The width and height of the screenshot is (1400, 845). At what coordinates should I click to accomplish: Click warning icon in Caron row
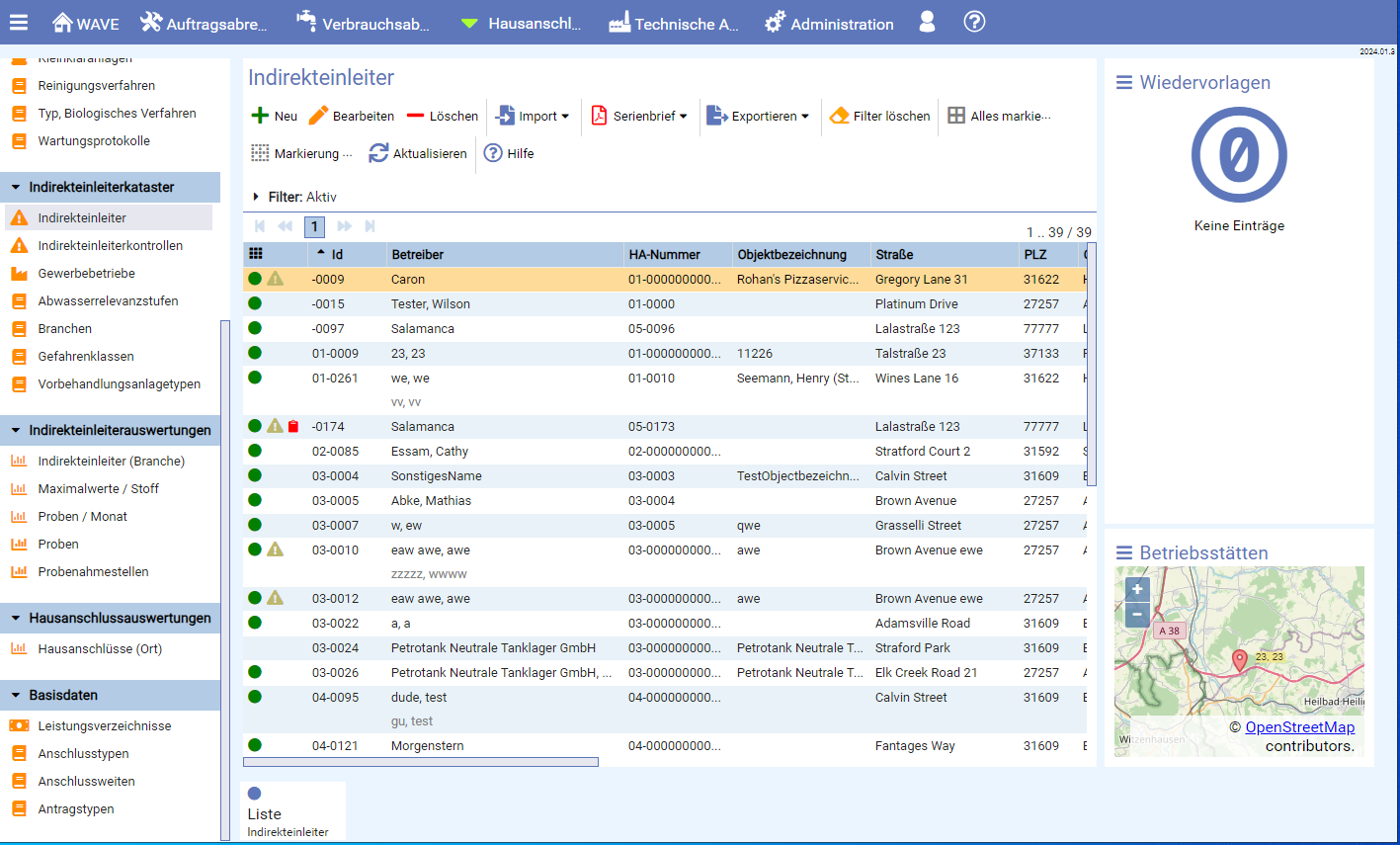click(276, 279)
